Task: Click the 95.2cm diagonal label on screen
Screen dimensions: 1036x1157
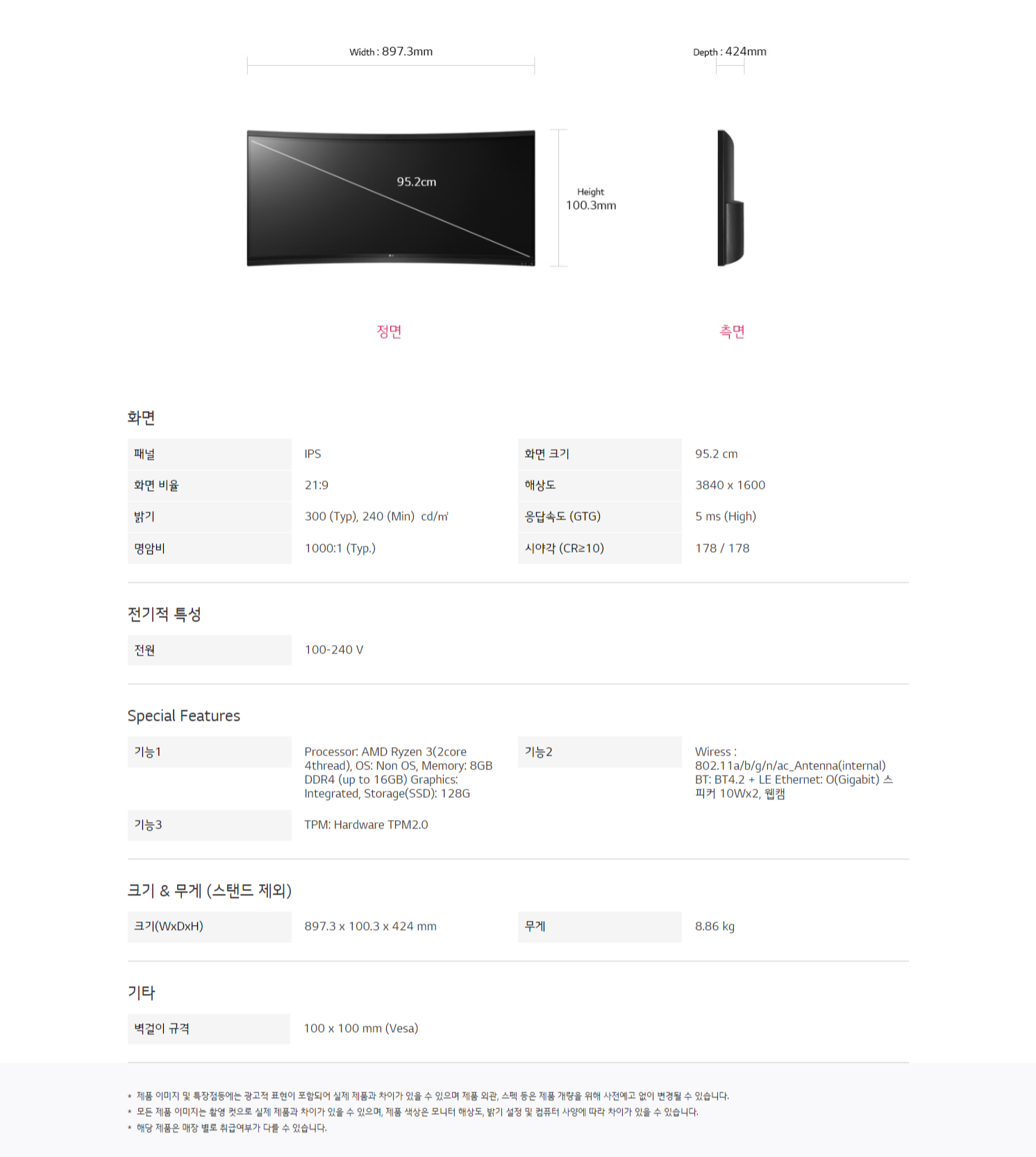Action: 417,181
